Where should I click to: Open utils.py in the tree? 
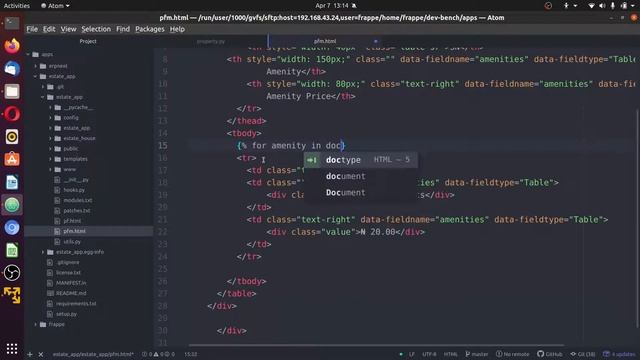[72, 242]
